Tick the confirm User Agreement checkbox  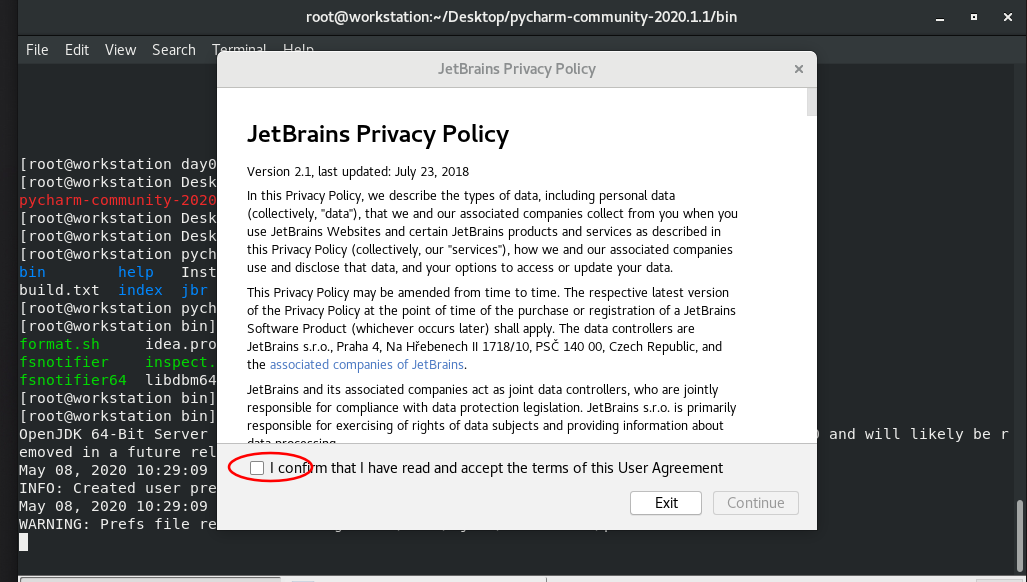[x=257, y=468]
